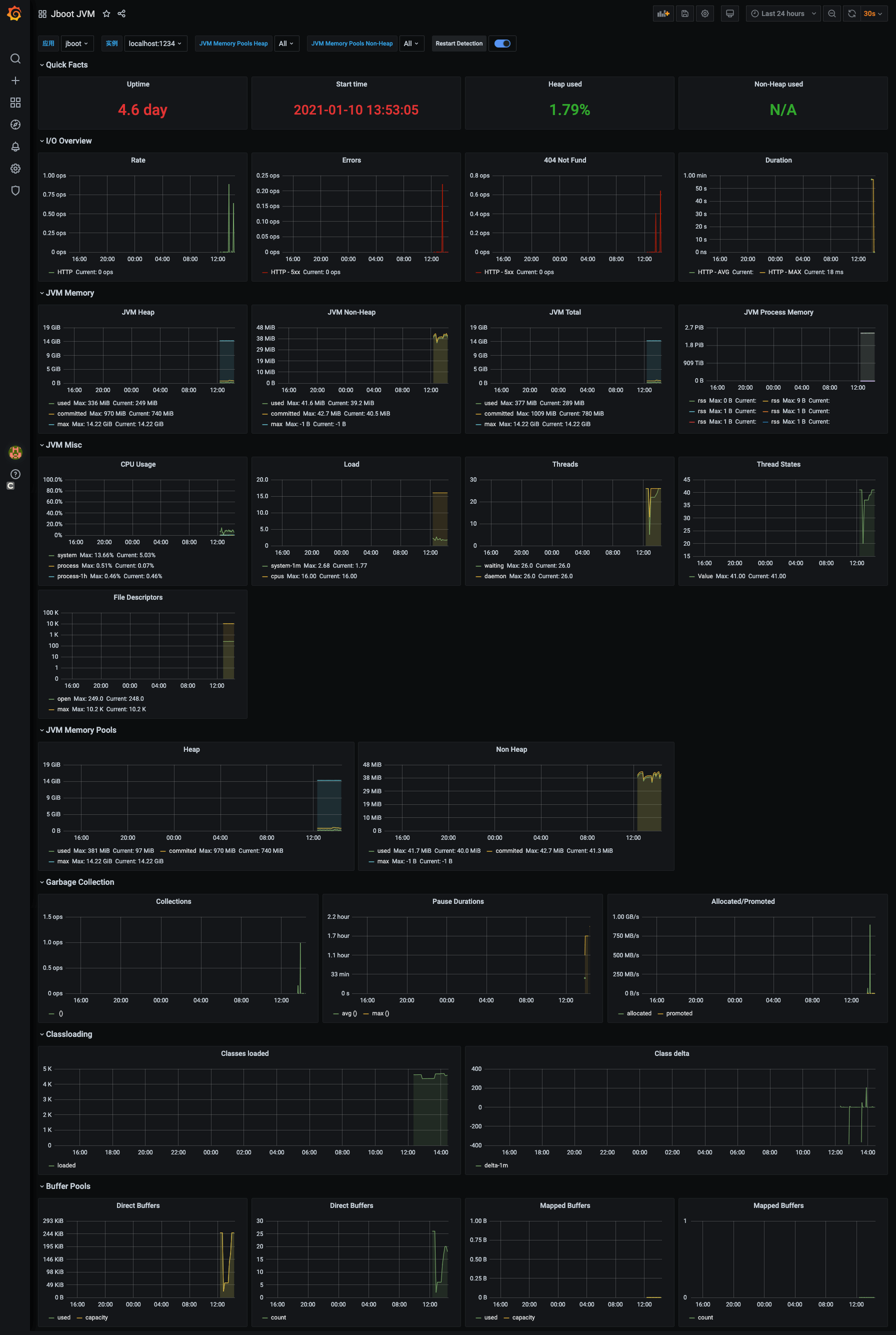Toggle committed series in JVM Heap legend

[71, 414]
